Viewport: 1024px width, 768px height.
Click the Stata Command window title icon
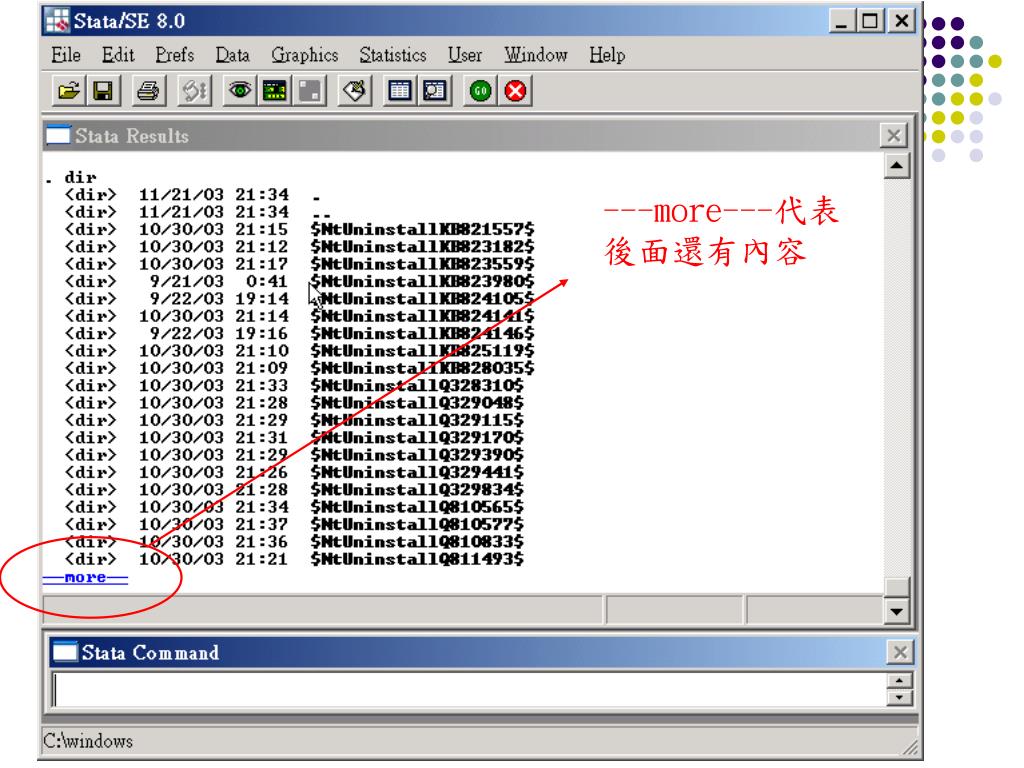tap(65, 652)
